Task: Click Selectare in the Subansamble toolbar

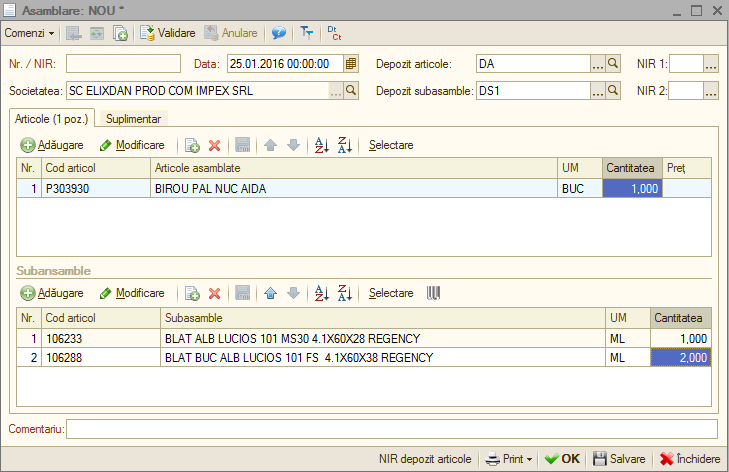Action: coord(391,293)
